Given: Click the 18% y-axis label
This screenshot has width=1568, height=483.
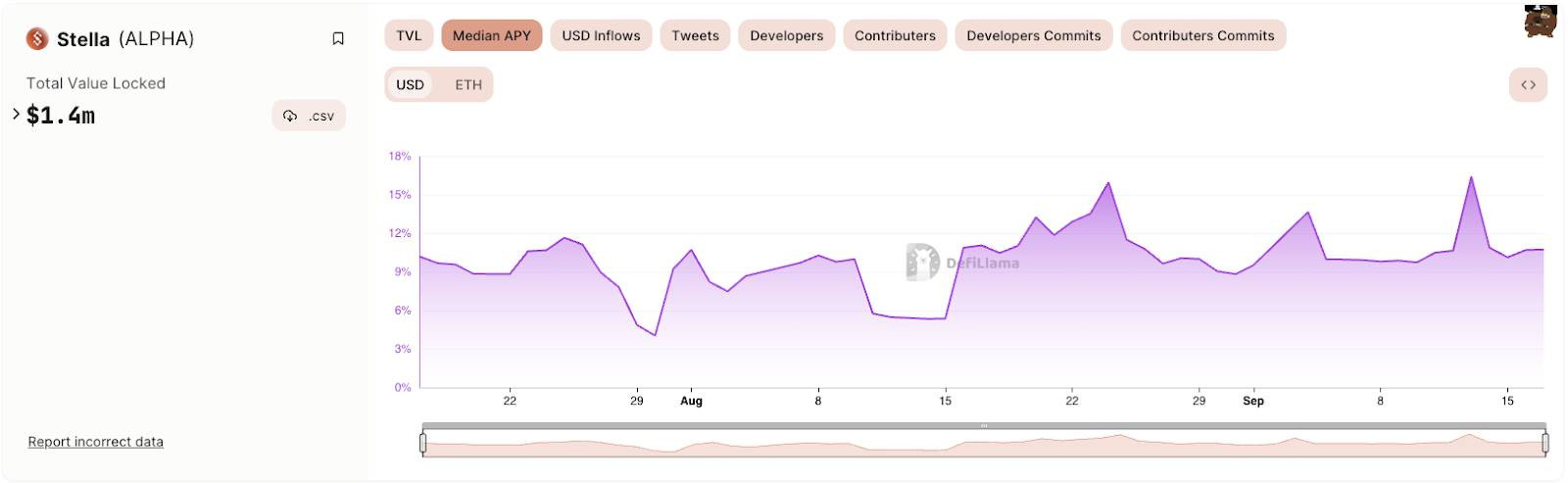Looking at the screenshot, I should coord(400,156).
